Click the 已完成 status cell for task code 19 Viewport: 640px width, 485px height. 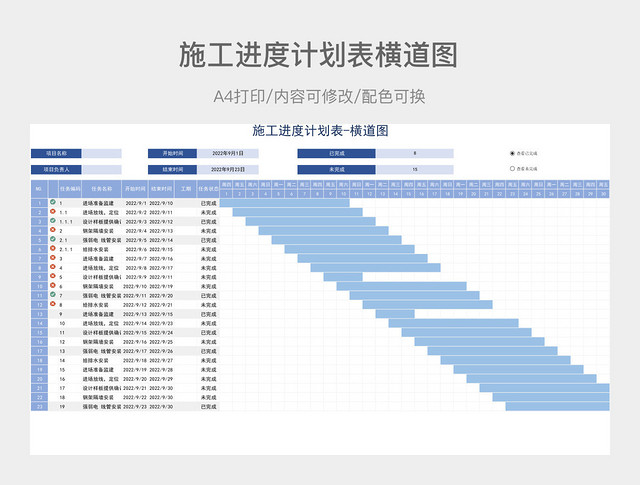tap(209, 407)
